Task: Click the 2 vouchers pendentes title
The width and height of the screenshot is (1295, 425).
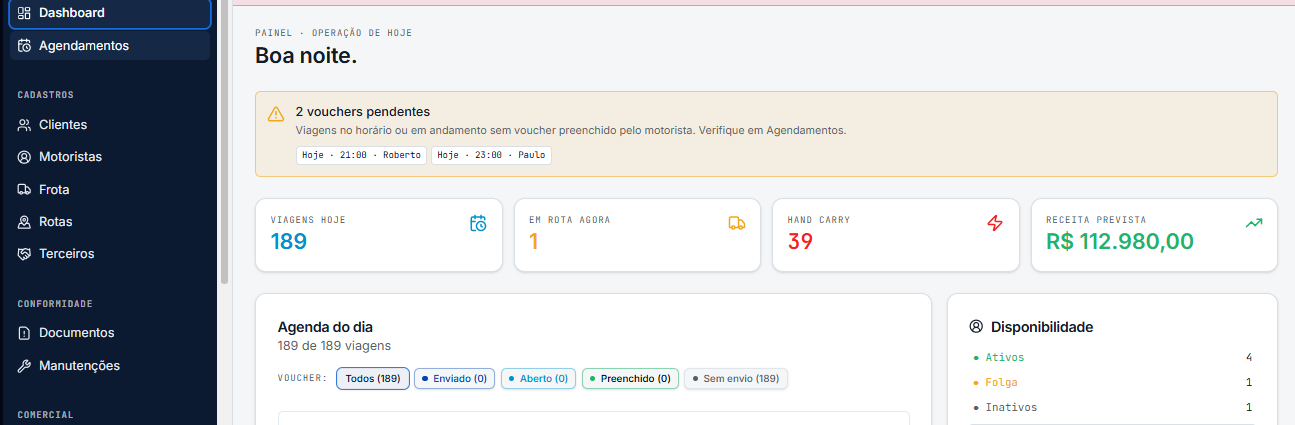Action: (x=363, y=111)
